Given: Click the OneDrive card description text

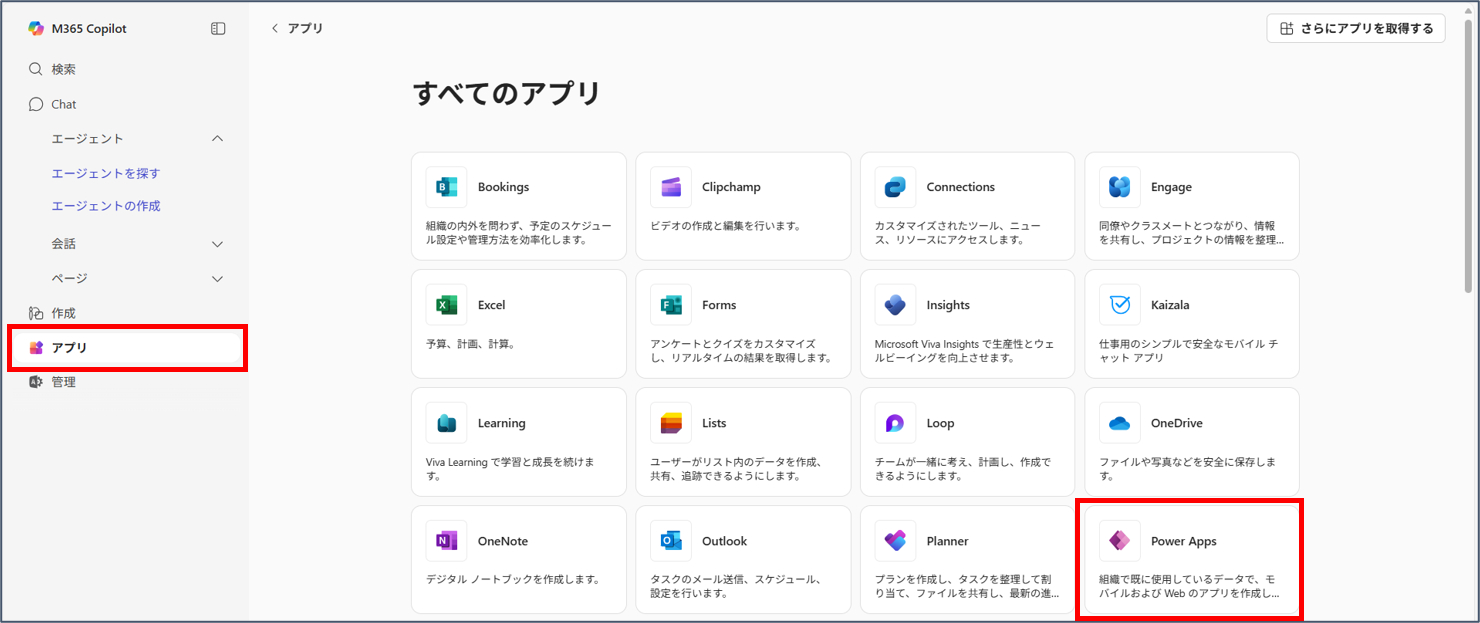Looking at the screenshot, I should click(1188, 469).
